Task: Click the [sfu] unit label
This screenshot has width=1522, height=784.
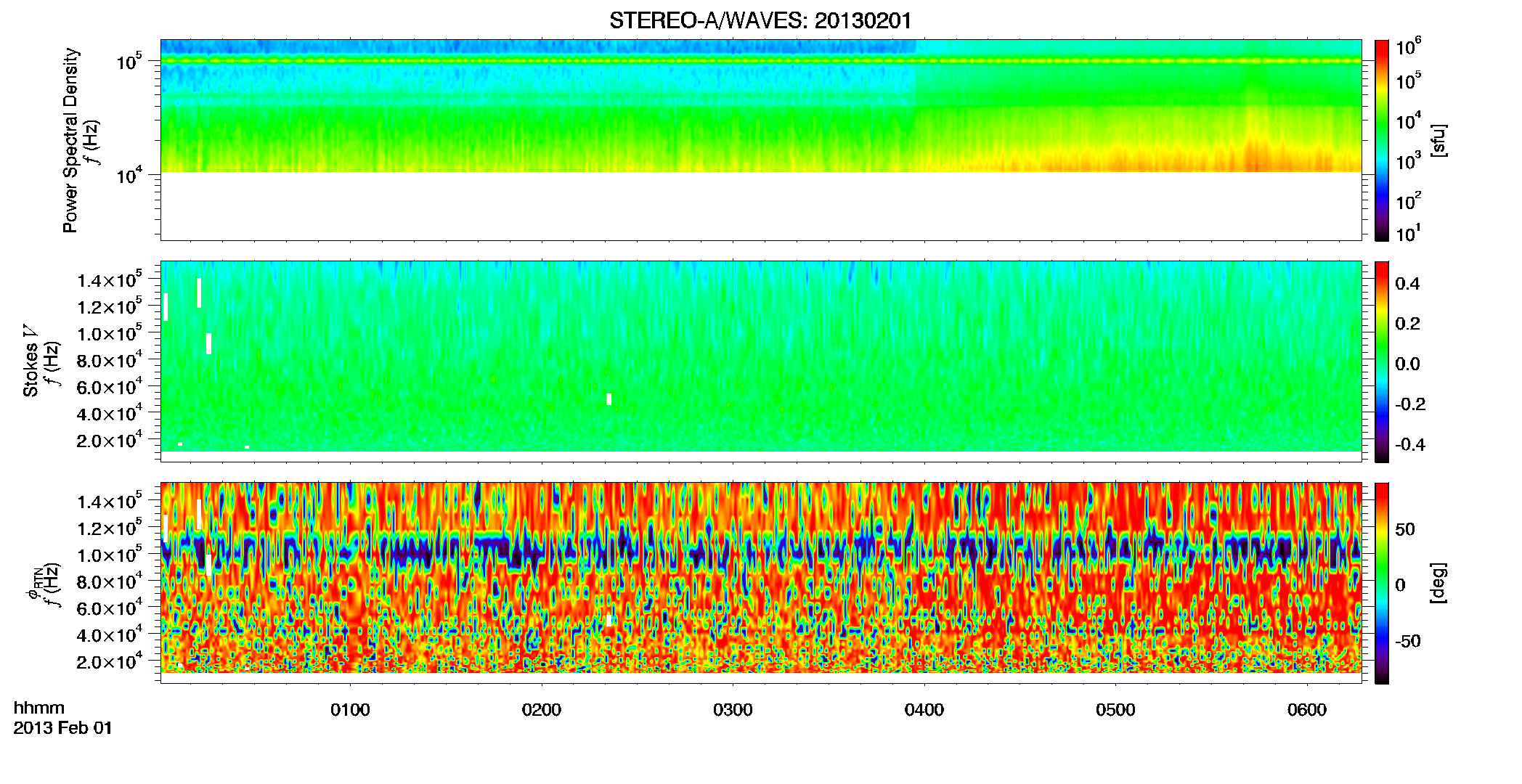Action: click(x=1438, y=140)
